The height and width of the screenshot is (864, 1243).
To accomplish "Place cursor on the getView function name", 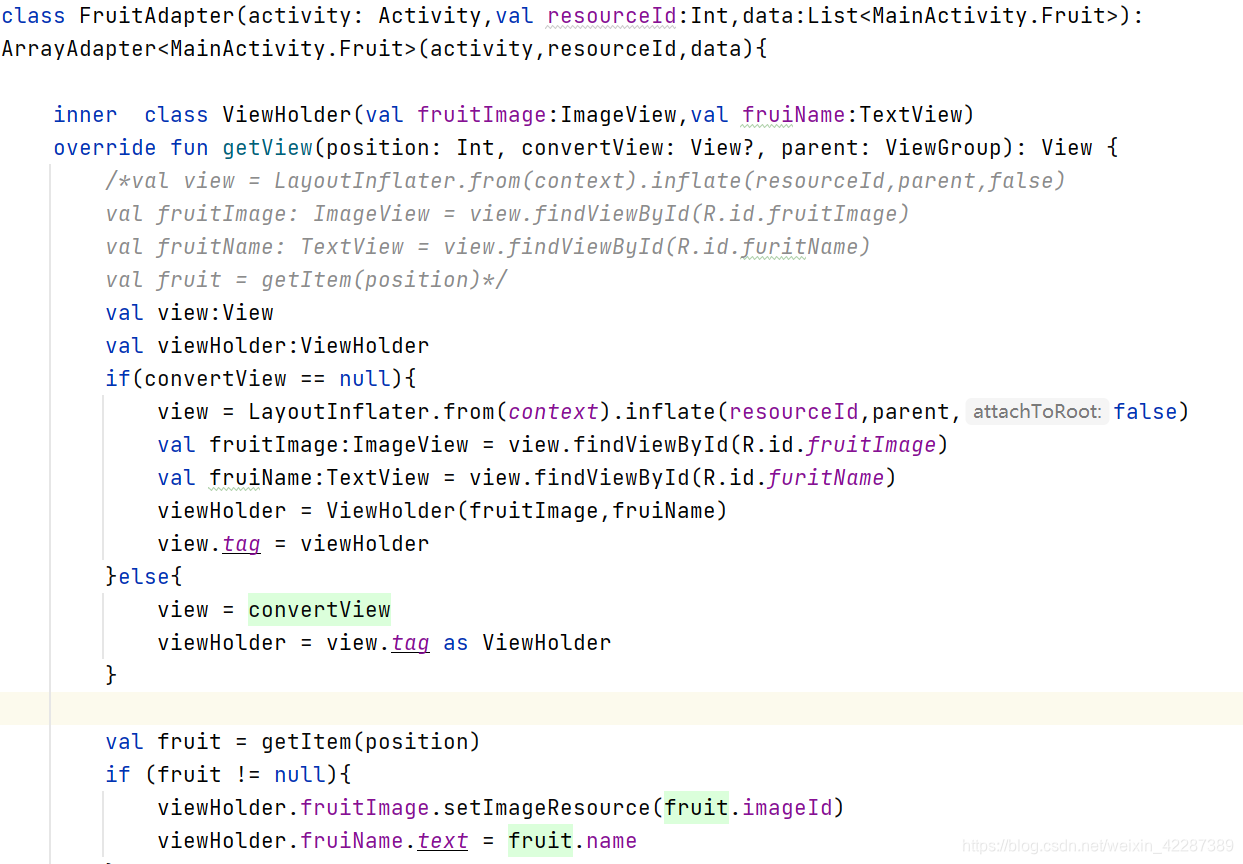I will point(268,148).
